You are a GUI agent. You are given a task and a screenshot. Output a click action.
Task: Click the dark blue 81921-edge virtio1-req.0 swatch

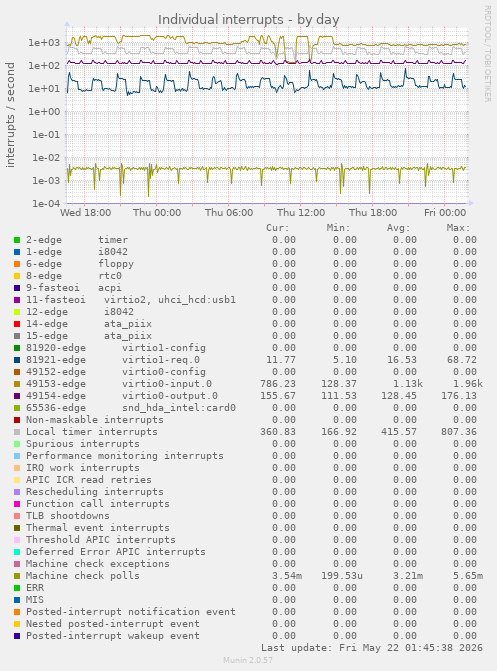(17, 360)
